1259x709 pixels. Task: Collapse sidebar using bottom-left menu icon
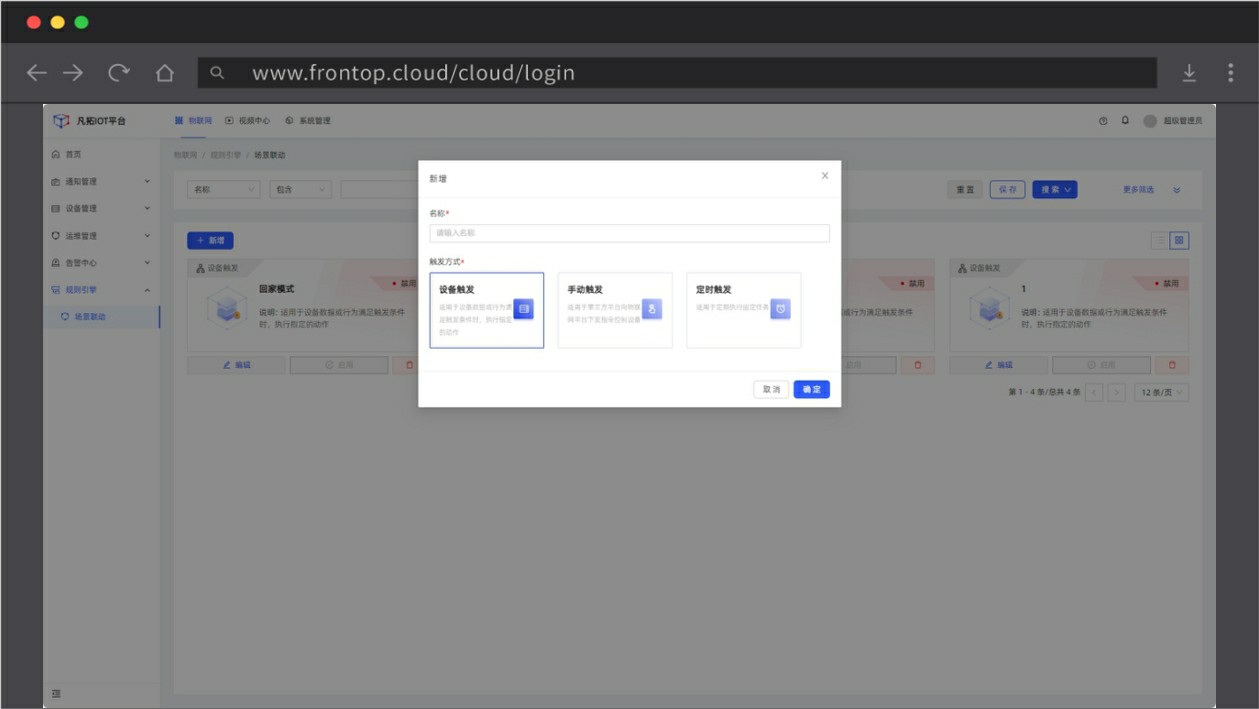(x=56, y=693)
